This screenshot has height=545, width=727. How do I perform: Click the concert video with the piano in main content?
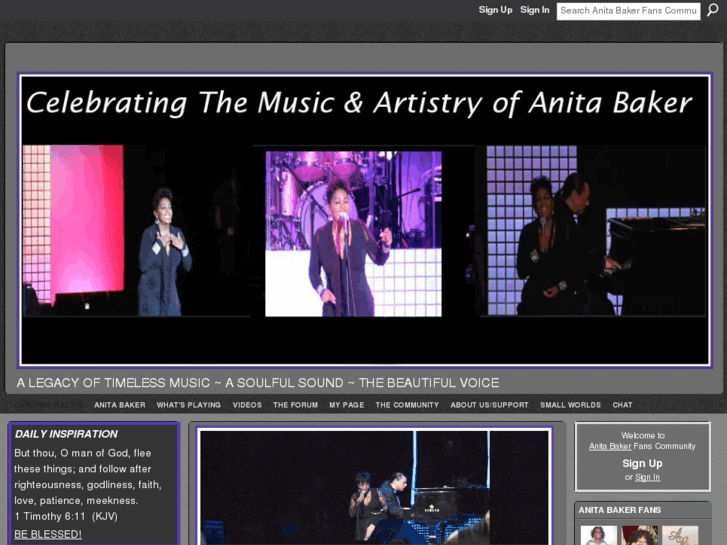(374, 487)
